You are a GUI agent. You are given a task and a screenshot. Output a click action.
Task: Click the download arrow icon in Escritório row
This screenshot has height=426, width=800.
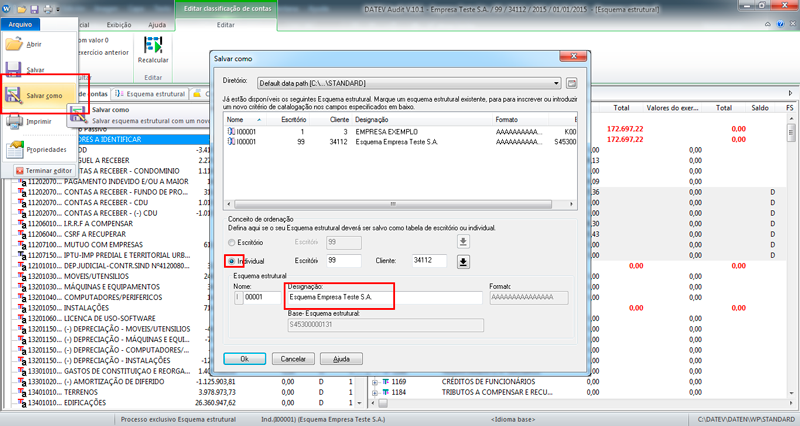[463, 241]
